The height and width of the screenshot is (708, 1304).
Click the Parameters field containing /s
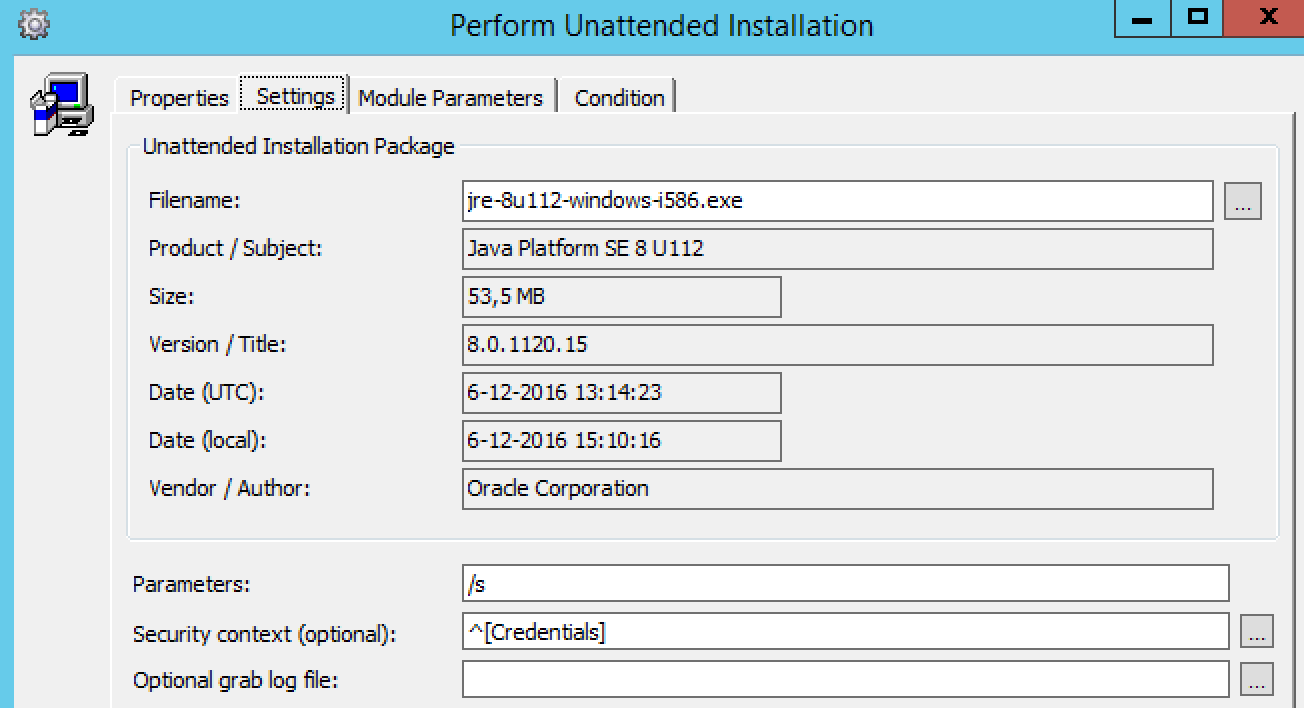pyautogui.click(x=845, y=584)
